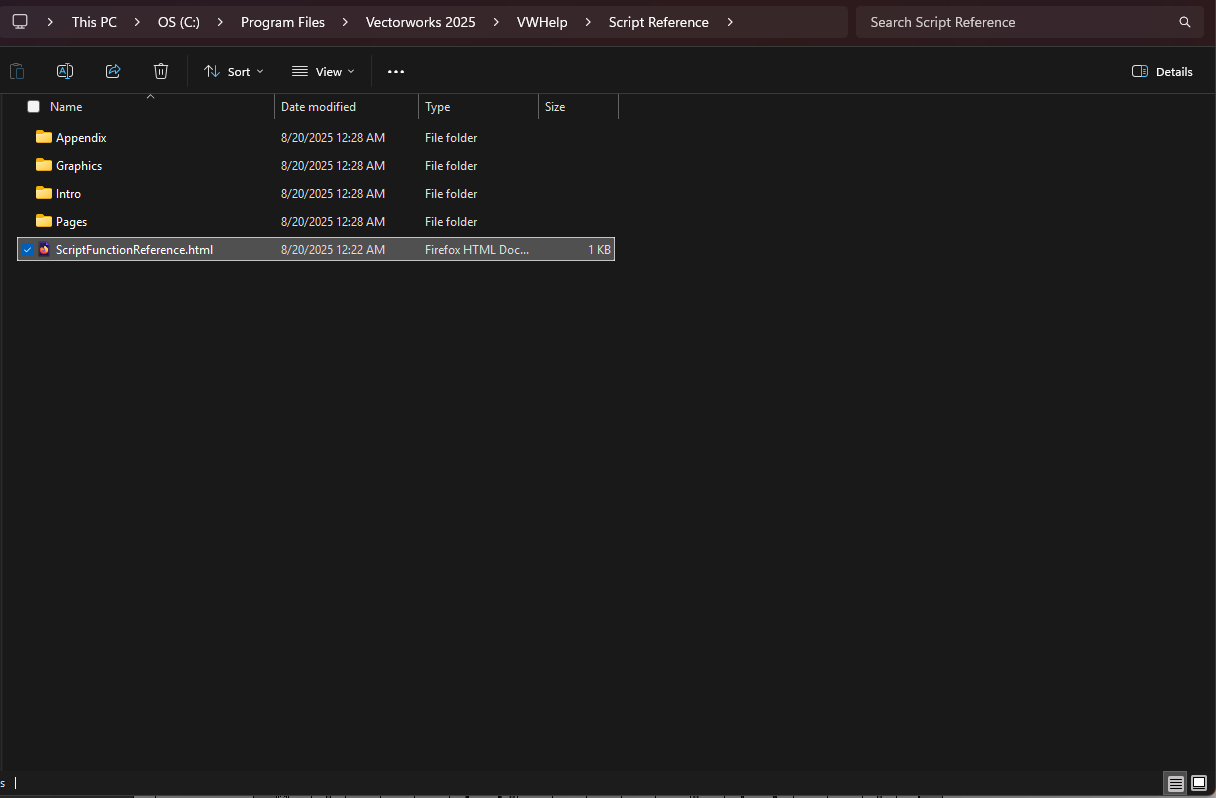Image resolution: width=1216 pixels, height=798 pixels.
Task: Expand chevron after Script Reference breadcrumb
Action: 731,22
